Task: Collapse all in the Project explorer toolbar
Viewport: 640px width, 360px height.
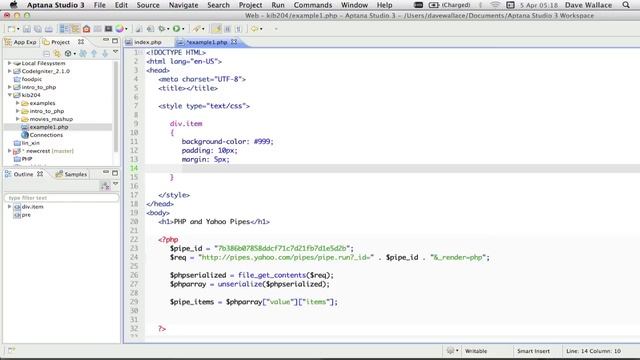Action: tap(47, 54)
